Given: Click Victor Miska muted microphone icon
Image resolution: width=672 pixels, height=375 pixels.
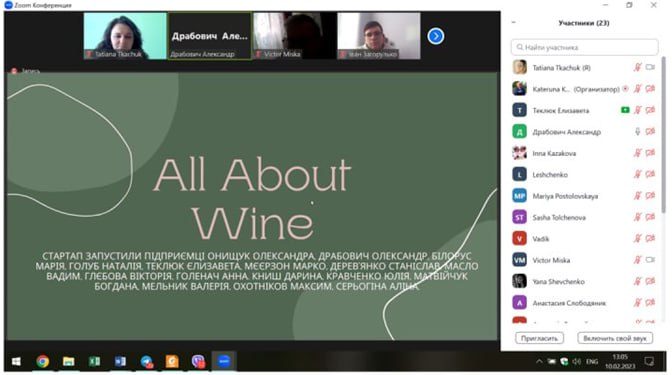Looking at the screenshot, I should pyautogui.click(x=638, y=260).
